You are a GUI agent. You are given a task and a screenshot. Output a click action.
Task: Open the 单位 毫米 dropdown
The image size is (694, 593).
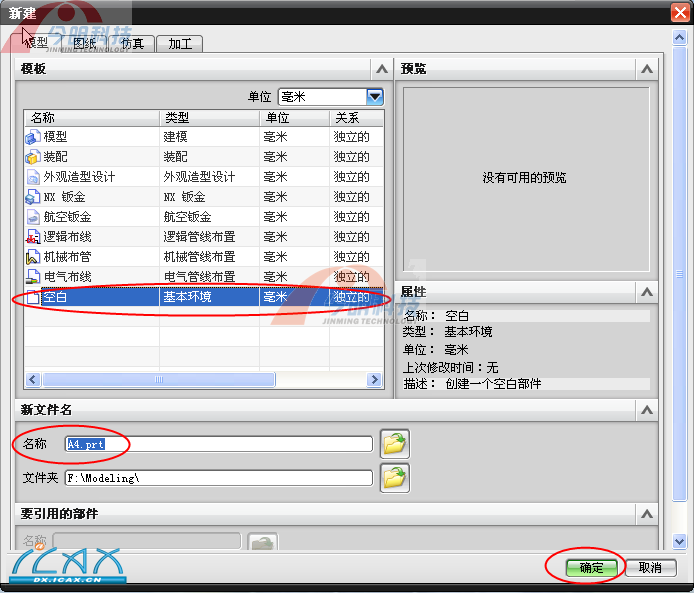375,96
